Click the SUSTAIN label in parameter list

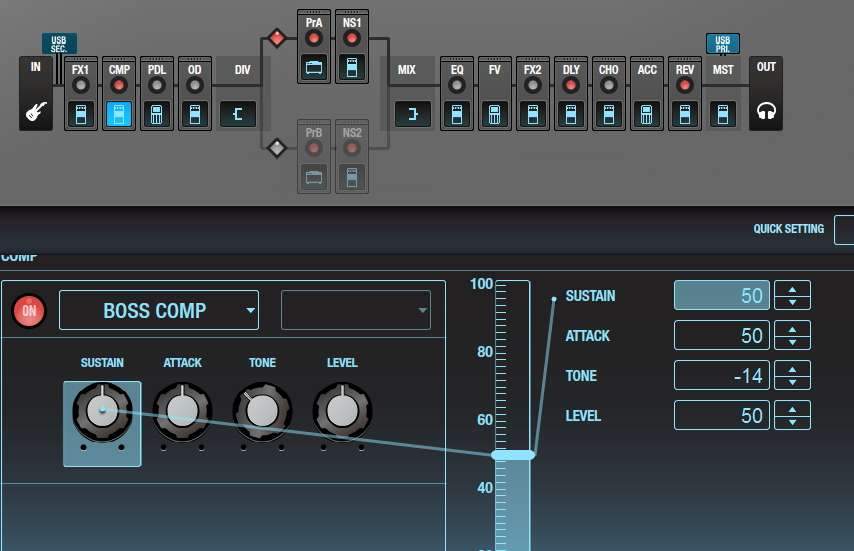(590, 296)
